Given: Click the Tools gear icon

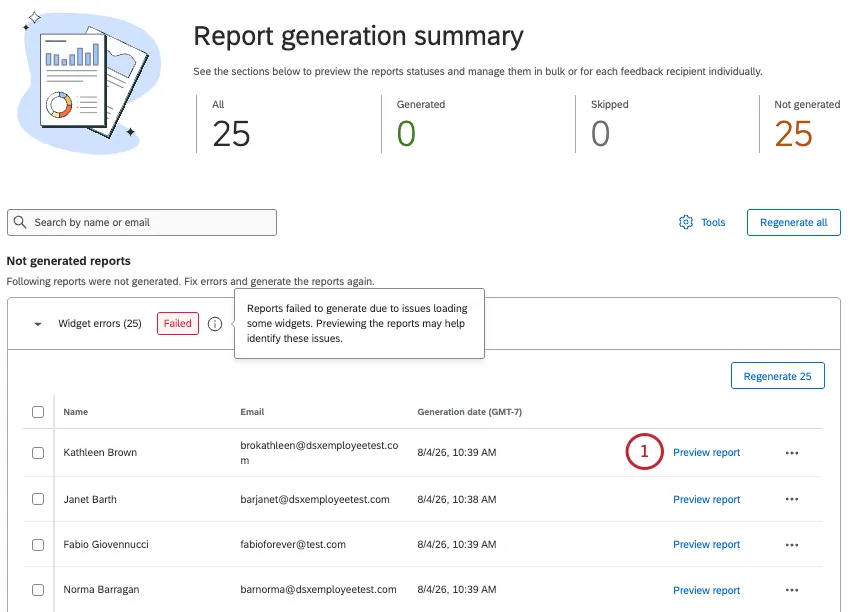Looking at the screenshot, I should (686, 222).
